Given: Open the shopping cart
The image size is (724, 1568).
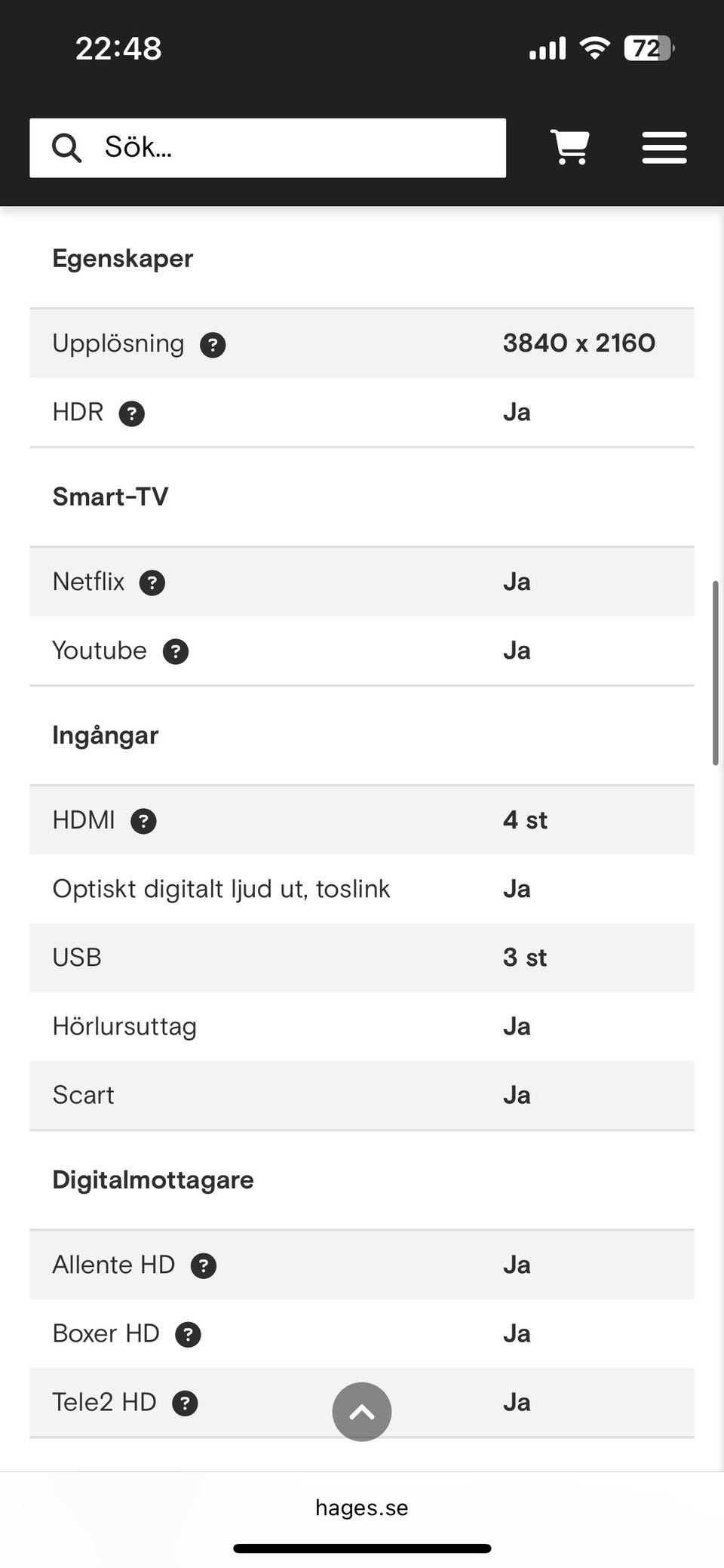Looking at the screenshot, I should [570, 147].
